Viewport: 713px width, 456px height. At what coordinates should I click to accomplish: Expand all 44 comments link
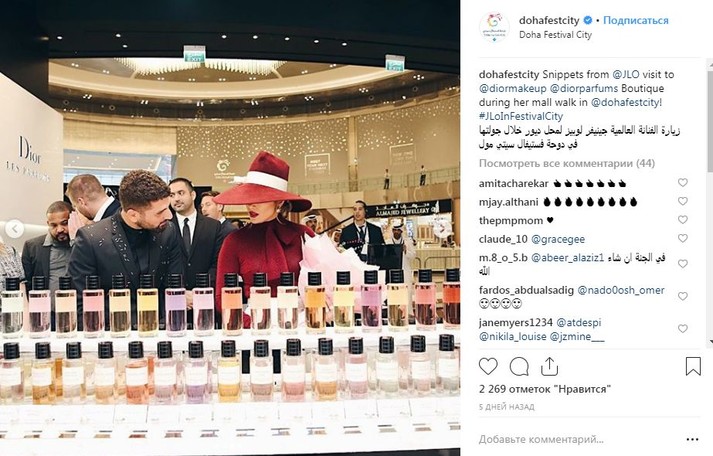567,163
